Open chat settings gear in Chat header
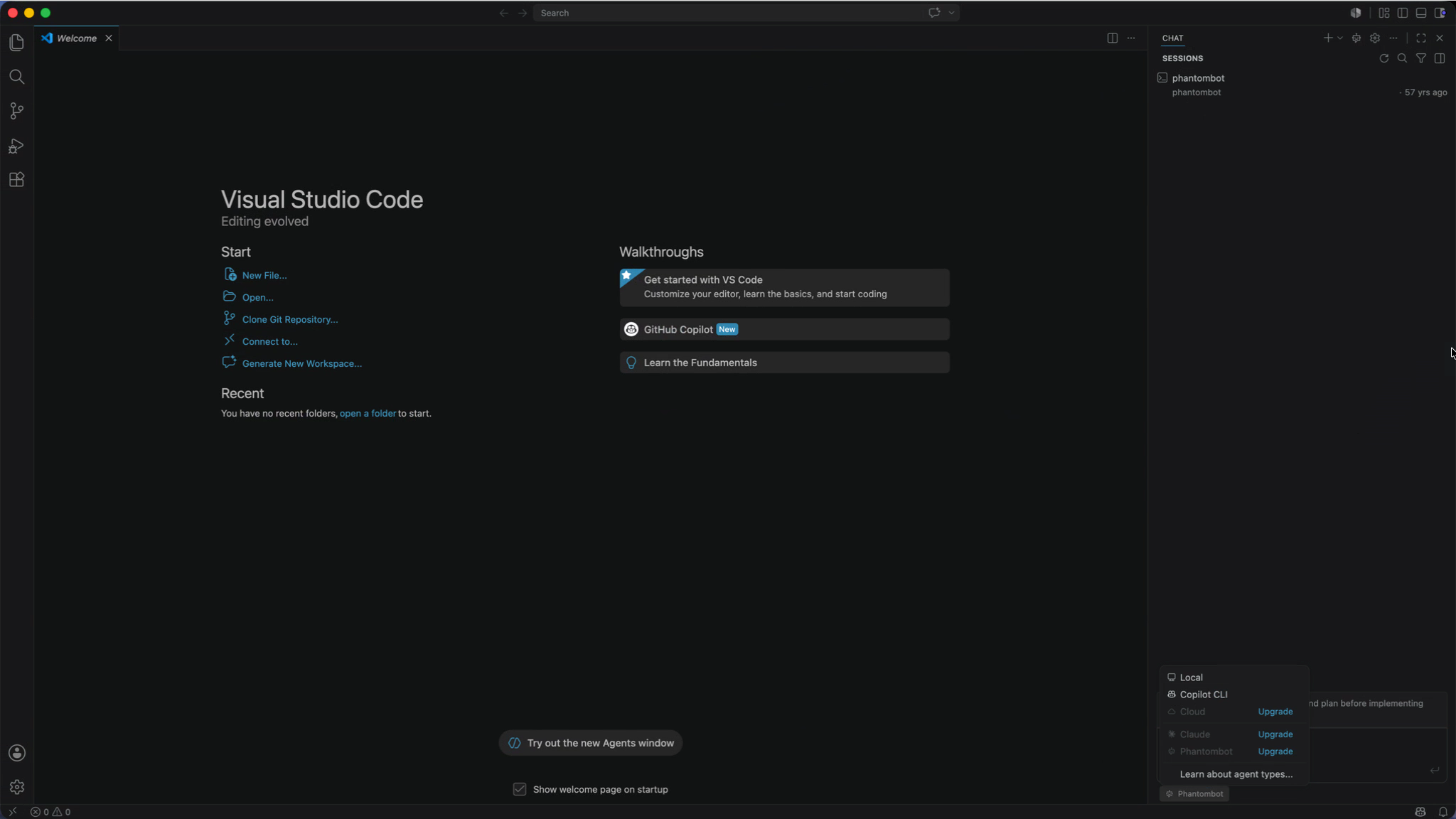Viewport: 1456px width, 819px height. (1375, 38)
